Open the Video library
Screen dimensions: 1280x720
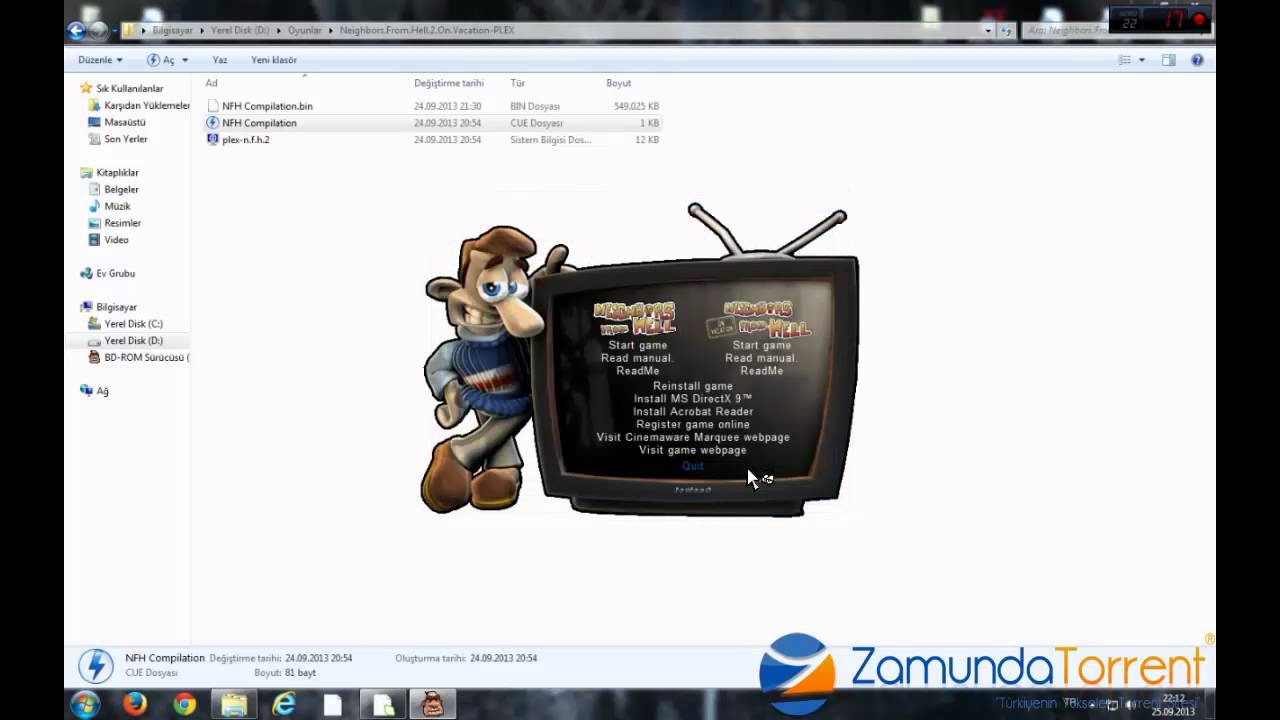(116, 240)
